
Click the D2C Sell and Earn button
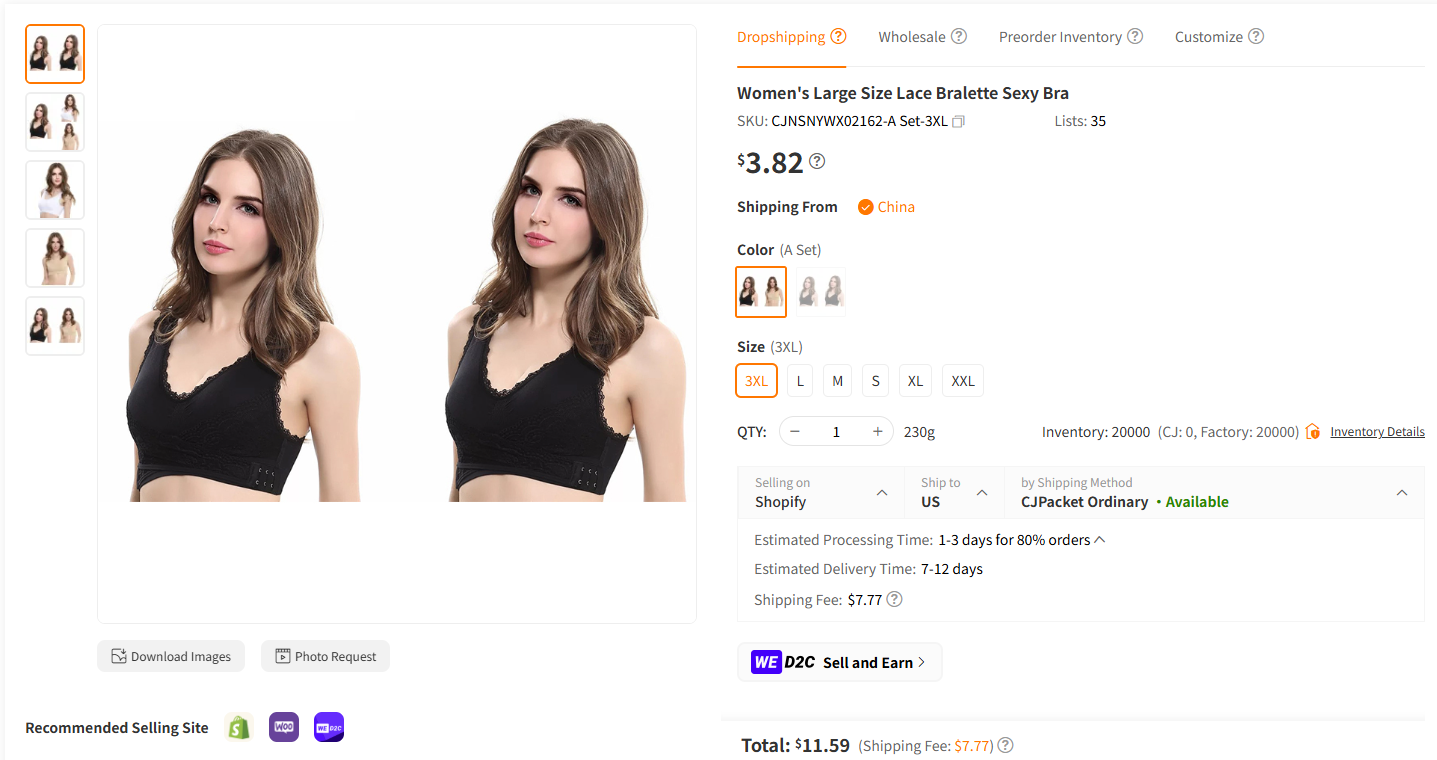[839, 661]
